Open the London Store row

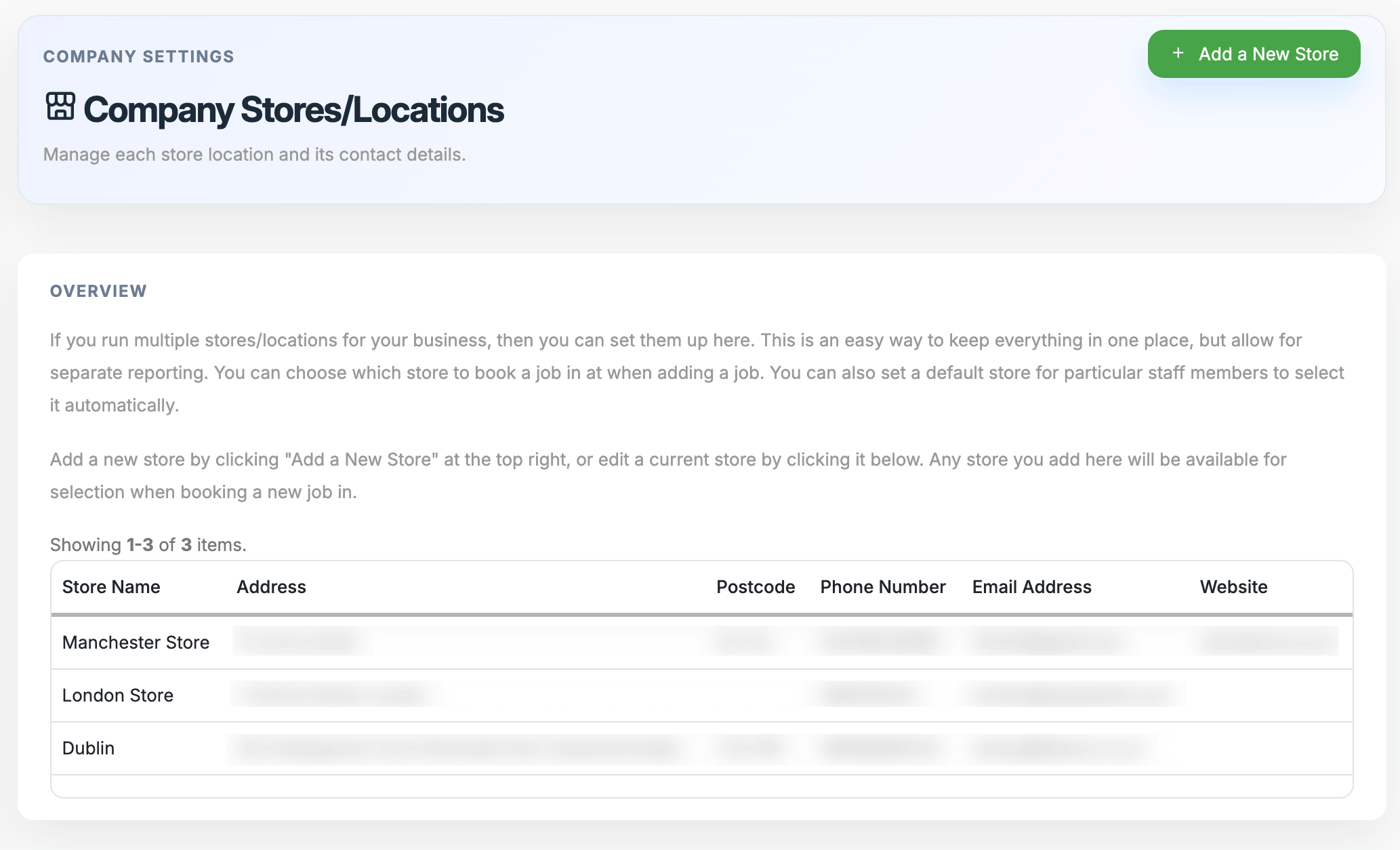(118, 695)
